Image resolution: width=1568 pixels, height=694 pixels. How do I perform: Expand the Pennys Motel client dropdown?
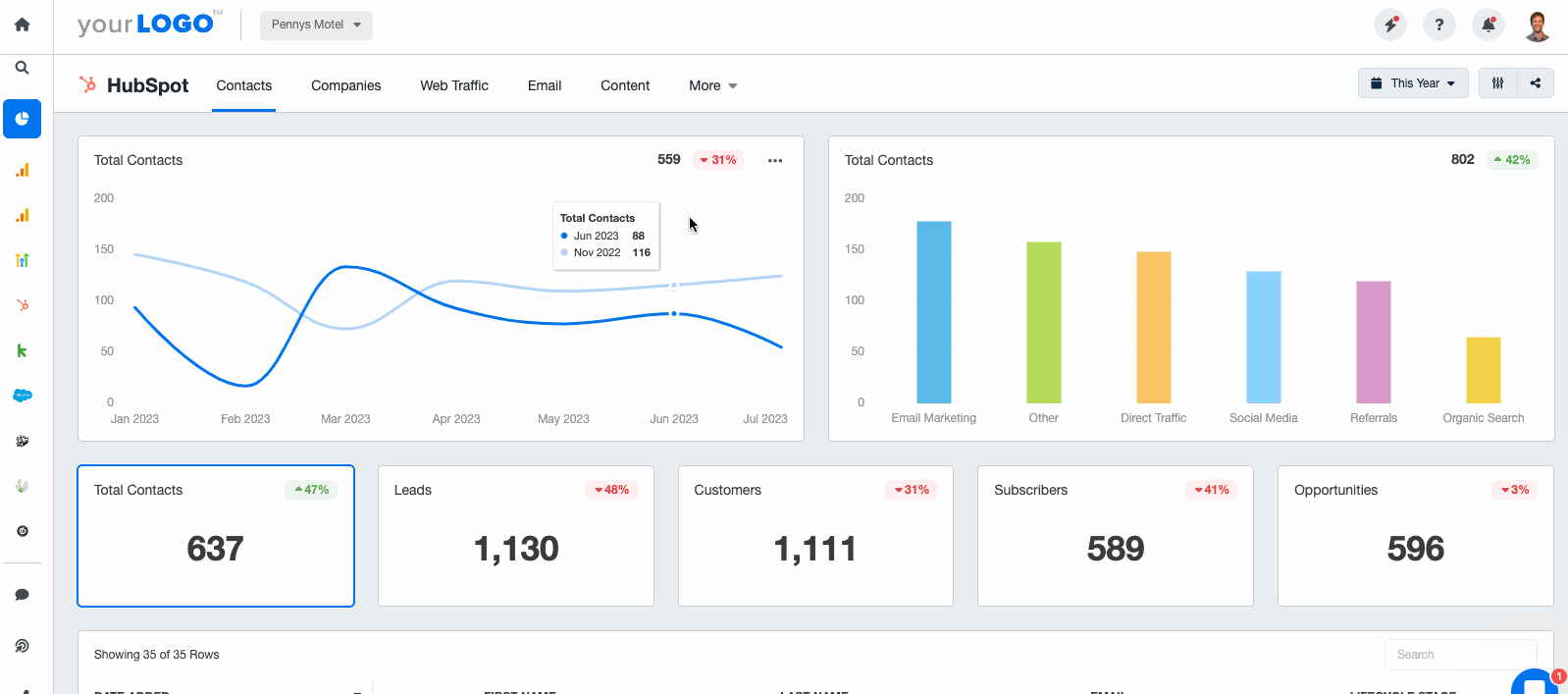pos(316,25)
